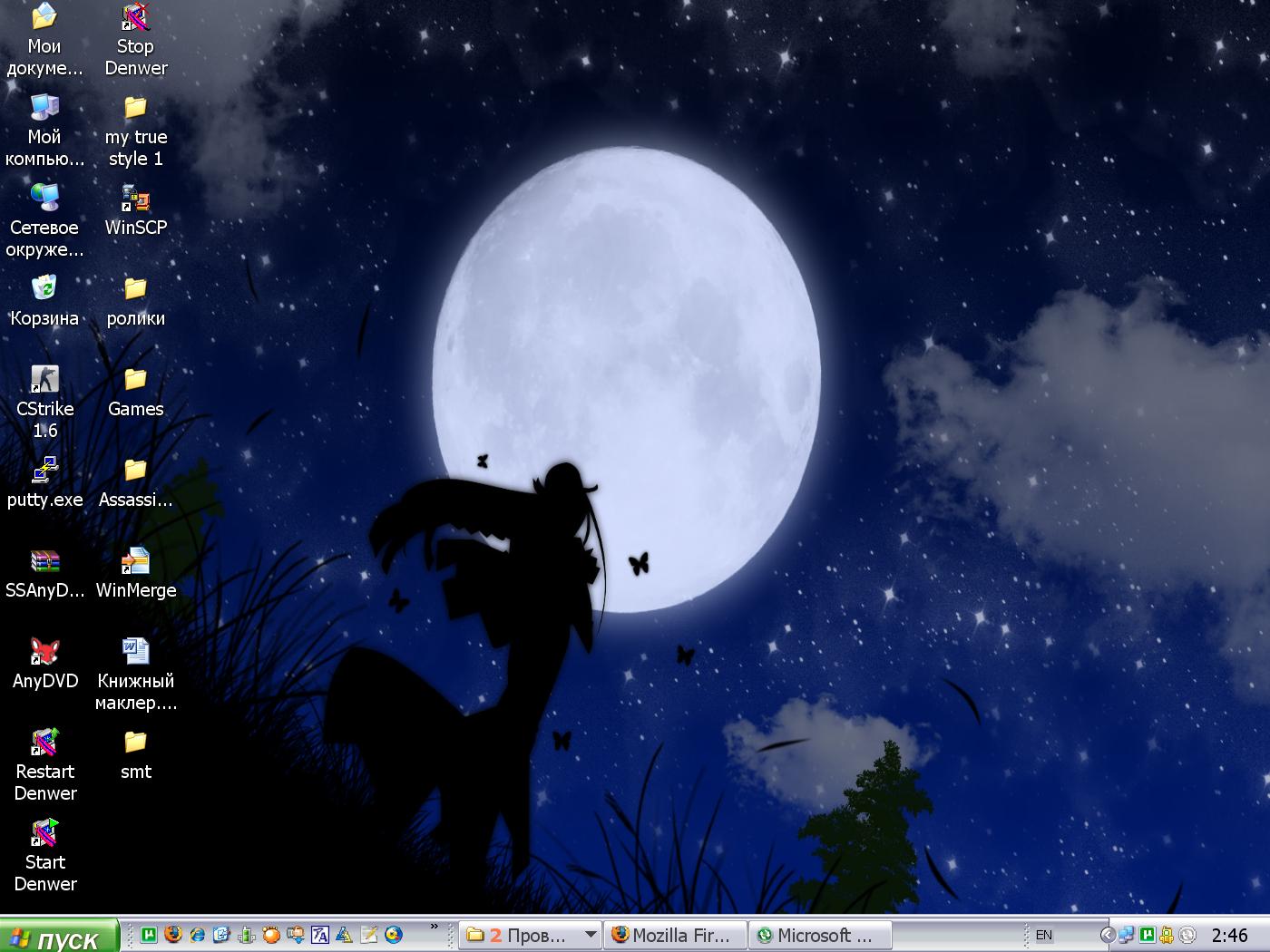The image size is (1270, 952).
Task: Launch the WinMerge shortcut
Action: point(136,573)
